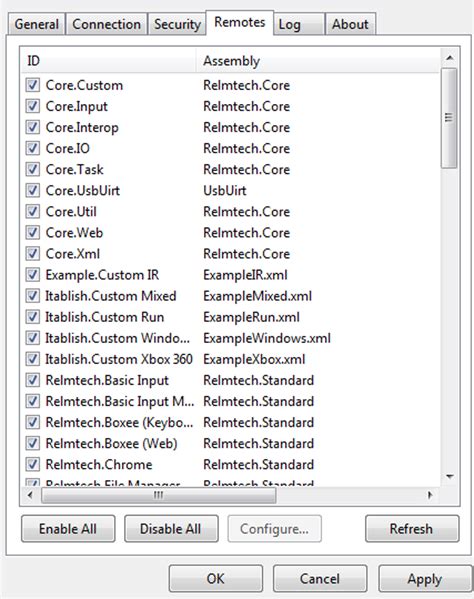Select the Relmtech.Chrome row name
This screenshot has height=599, width=474.
99,464
